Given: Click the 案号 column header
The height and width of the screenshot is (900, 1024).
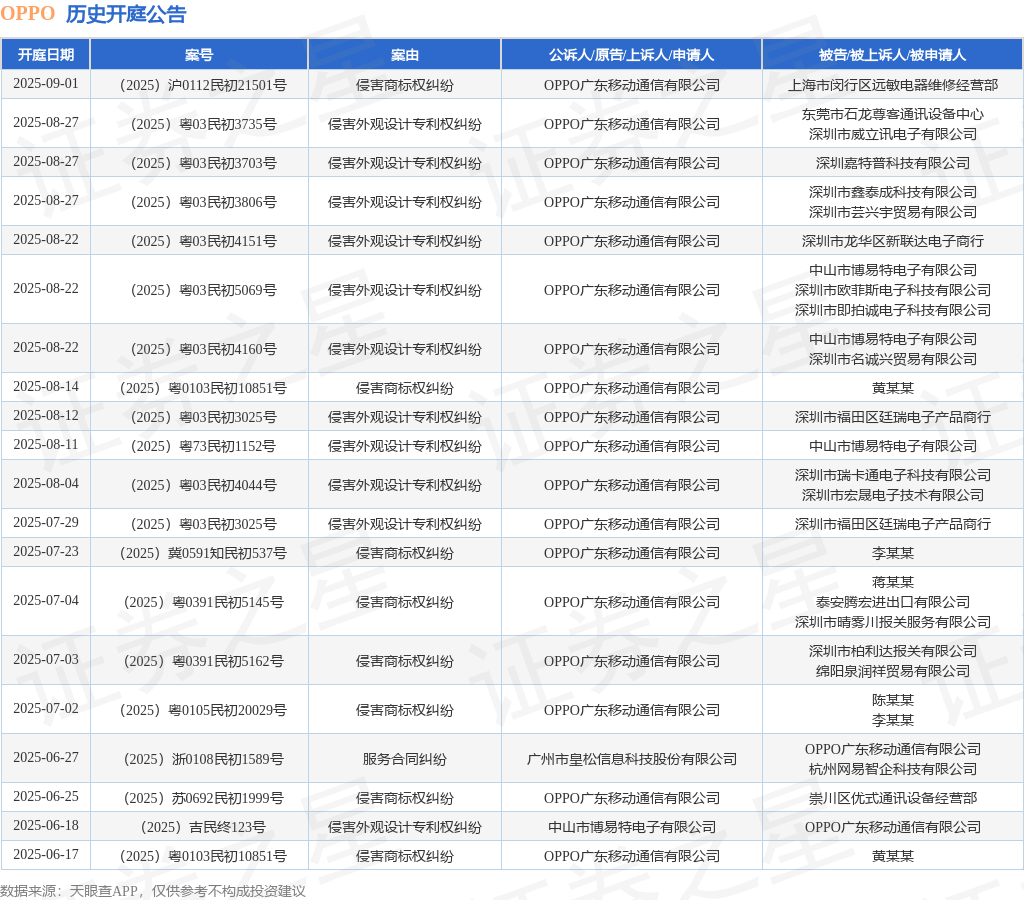Looking at the screenshot, I should (x=199, y=55).
